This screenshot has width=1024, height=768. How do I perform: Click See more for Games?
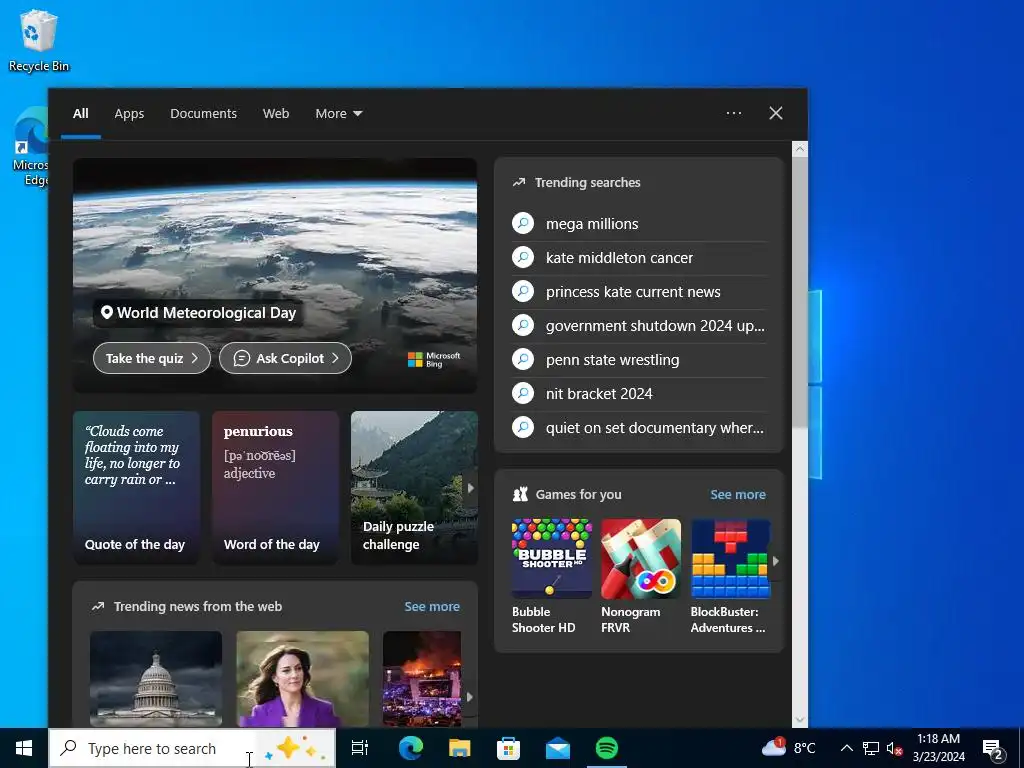pos(738,494)
